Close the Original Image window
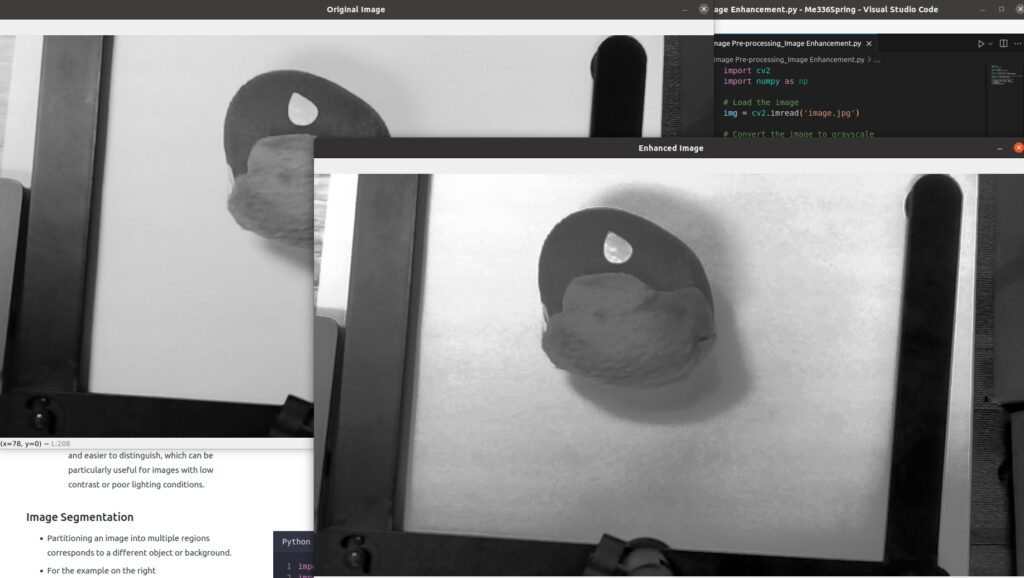This screenshot has width=1024, height=578. (x=703, y=9)
